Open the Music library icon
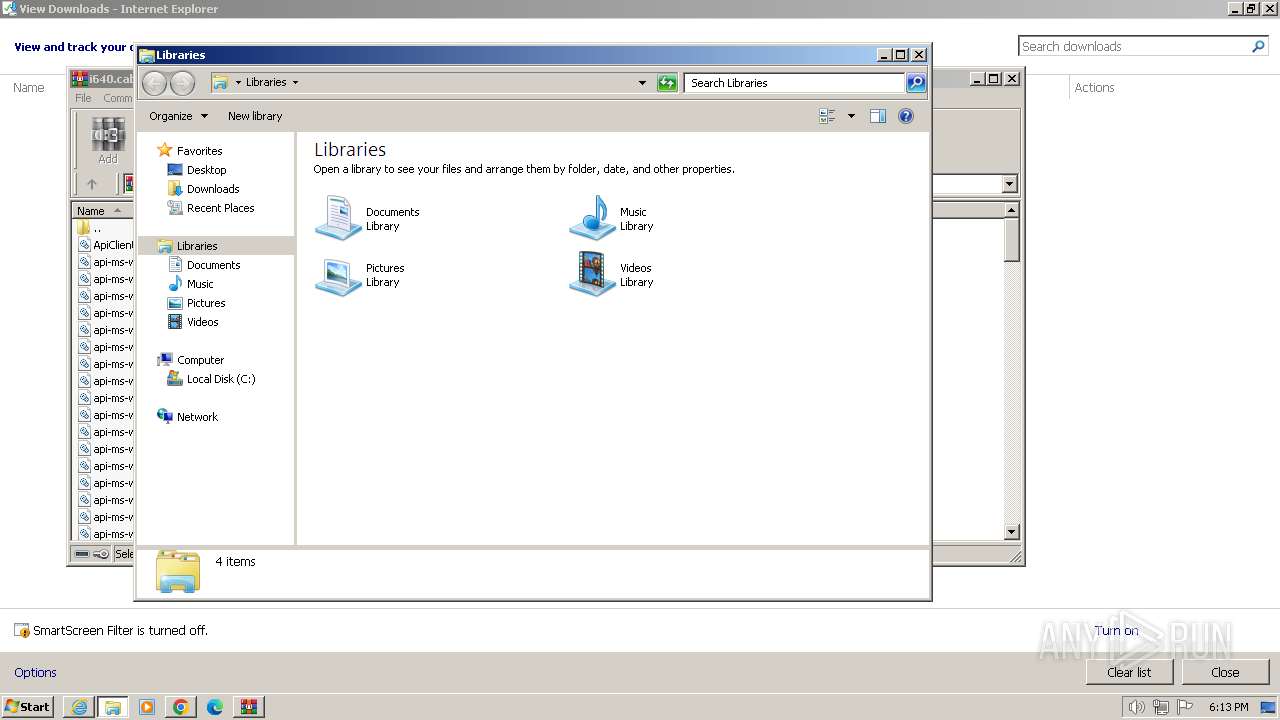1280x720 pixels. [x=592, y=218]
